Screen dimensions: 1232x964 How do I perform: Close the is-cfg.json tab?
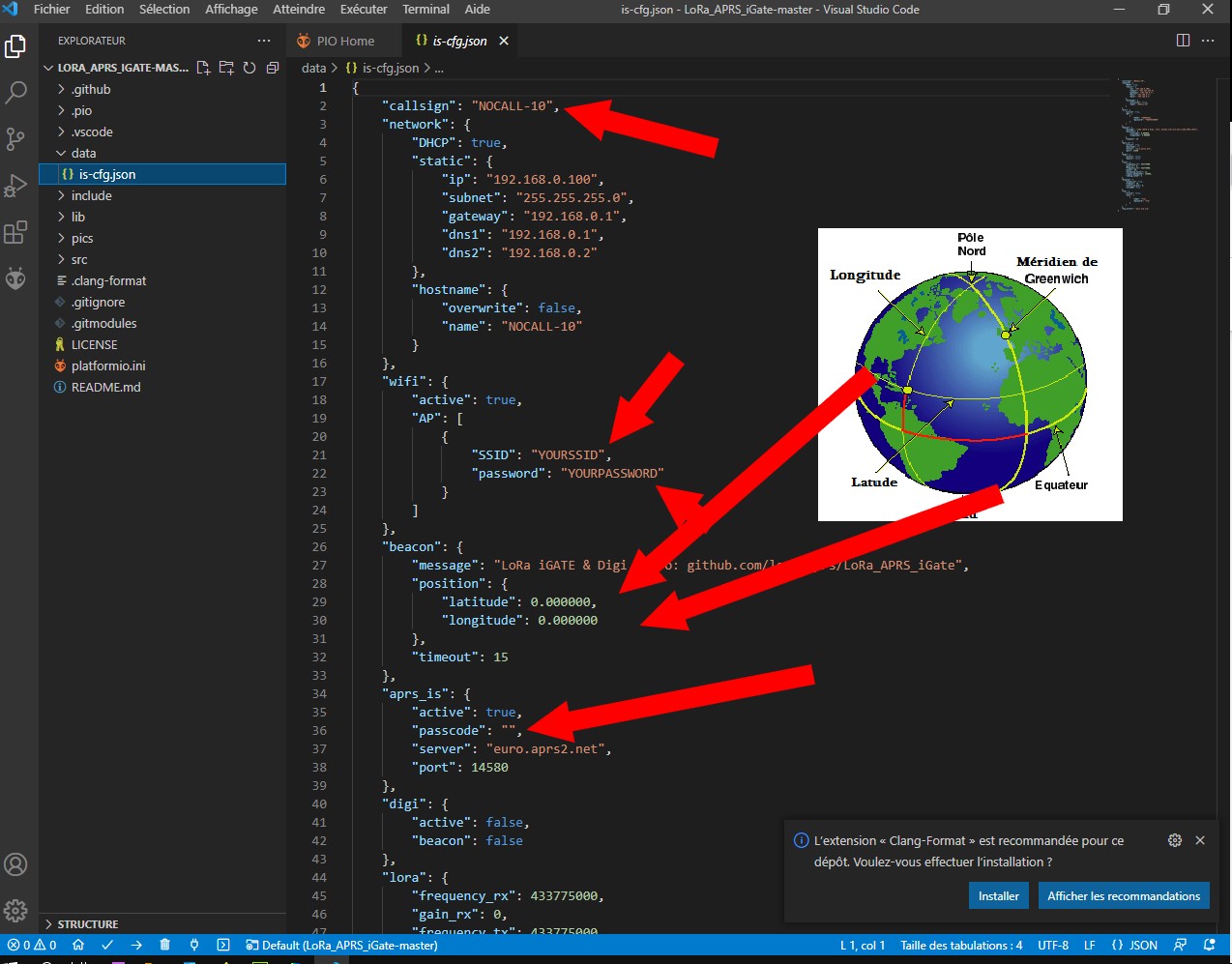point(504,41)
